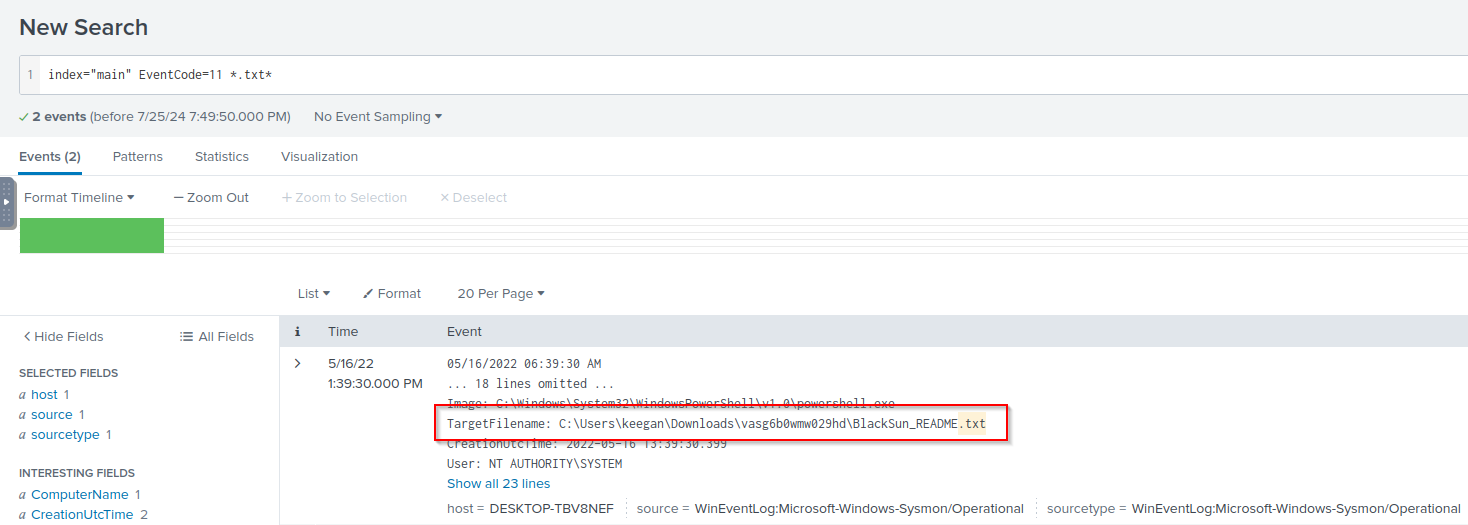
Task: Open the 20 Per Page dropdown
Action: pyautogui.click(x=500, y=294)
